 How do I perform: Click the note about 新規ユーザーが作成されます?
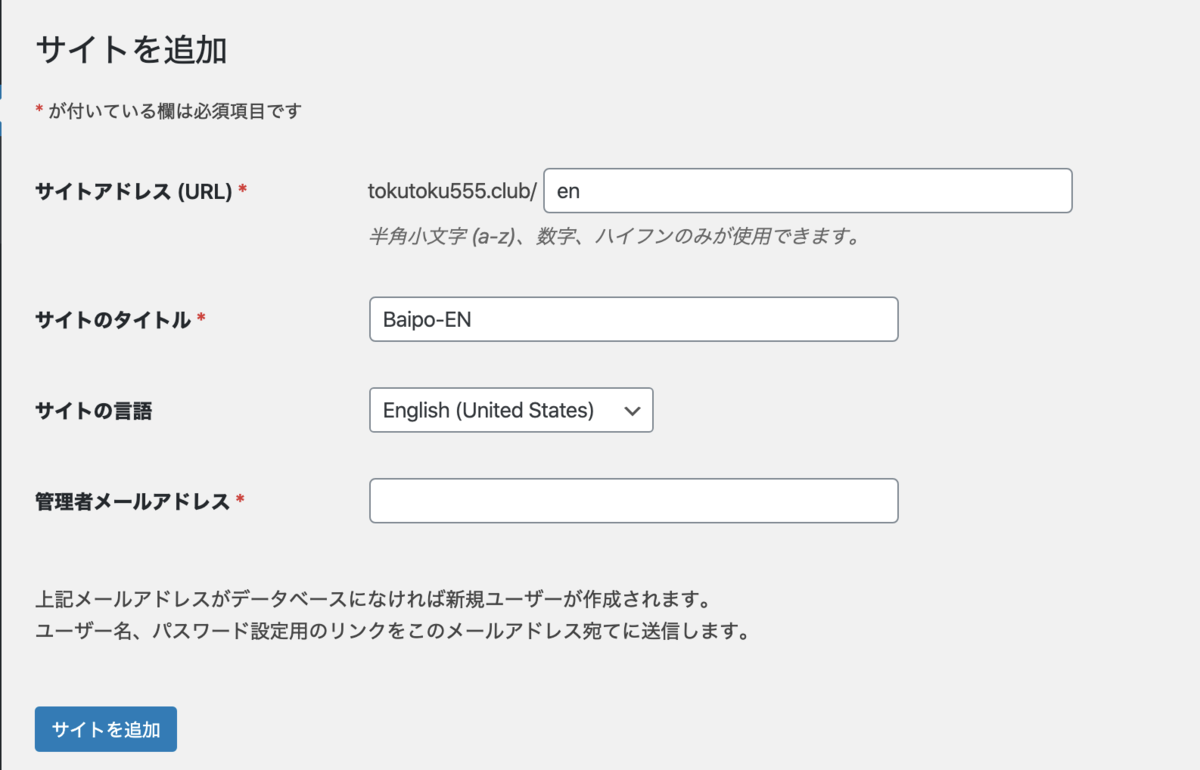click(372, 600)
